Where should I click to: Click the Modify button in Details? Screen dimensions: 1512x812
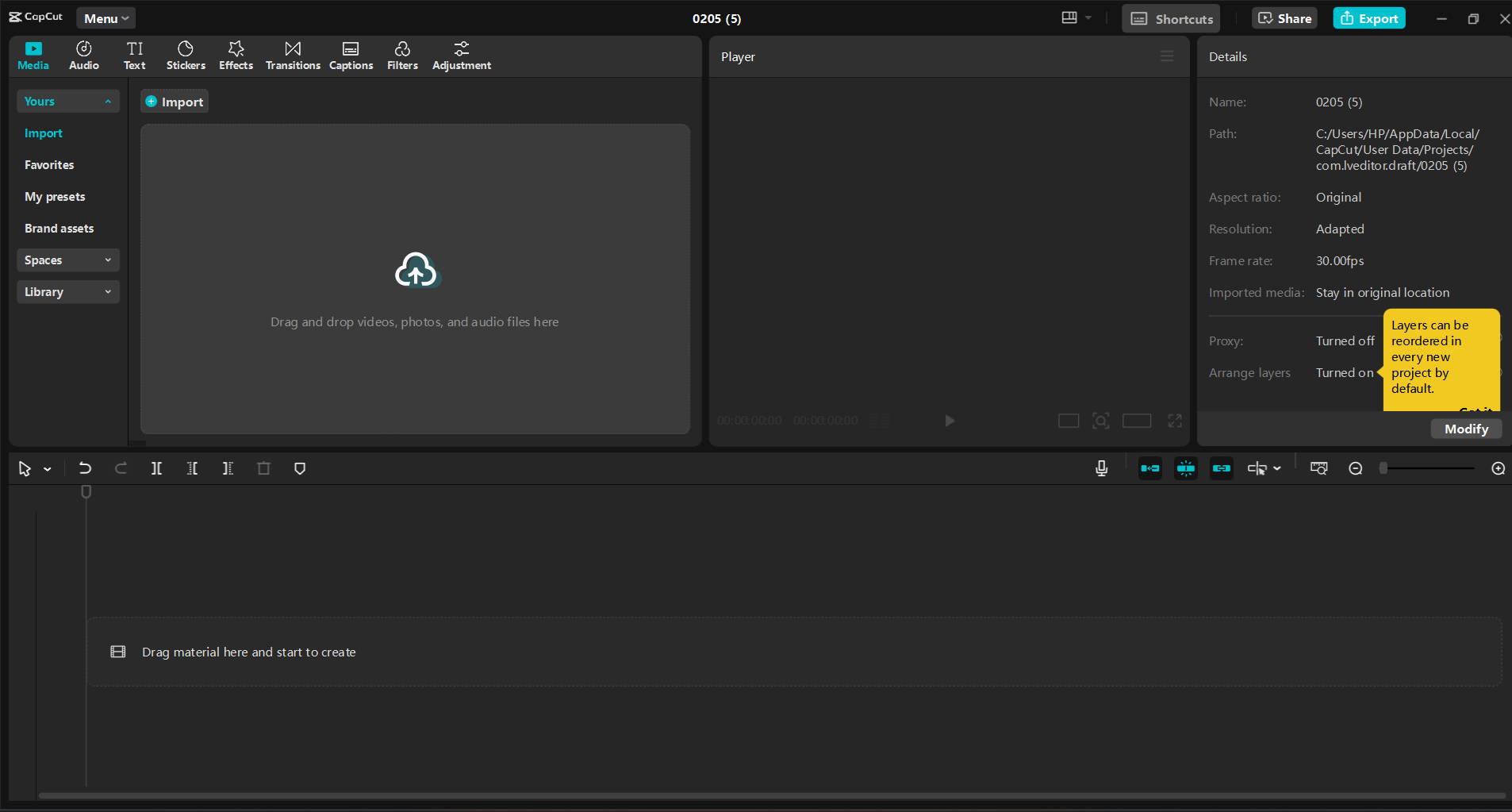click(1466, 429)
